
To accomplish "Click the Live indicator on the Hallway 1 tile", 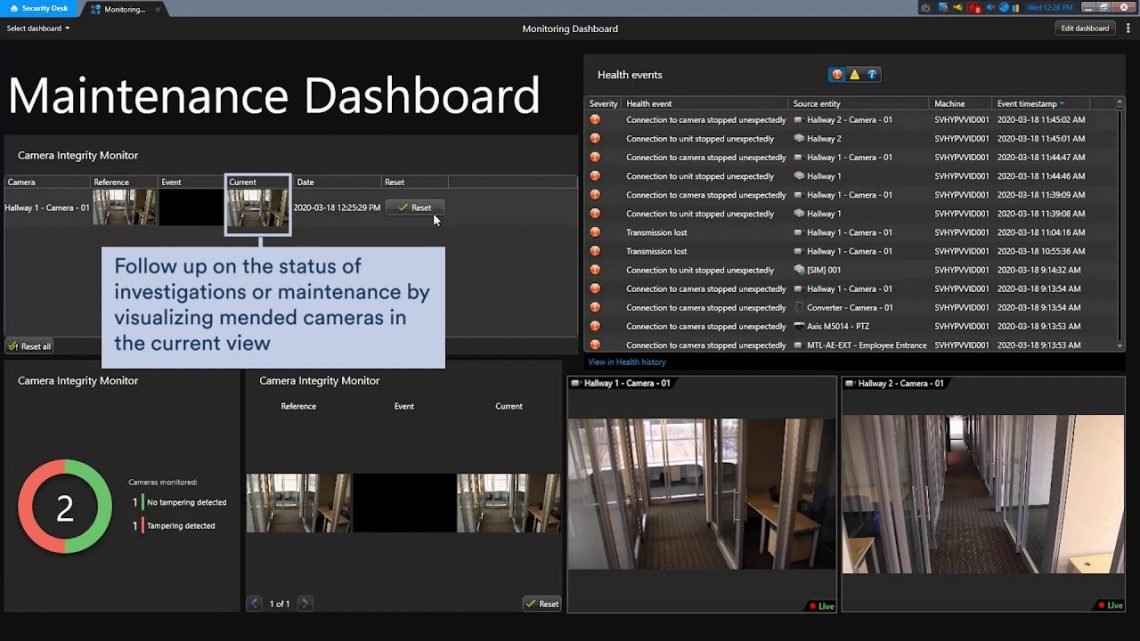I will [820, 605].
